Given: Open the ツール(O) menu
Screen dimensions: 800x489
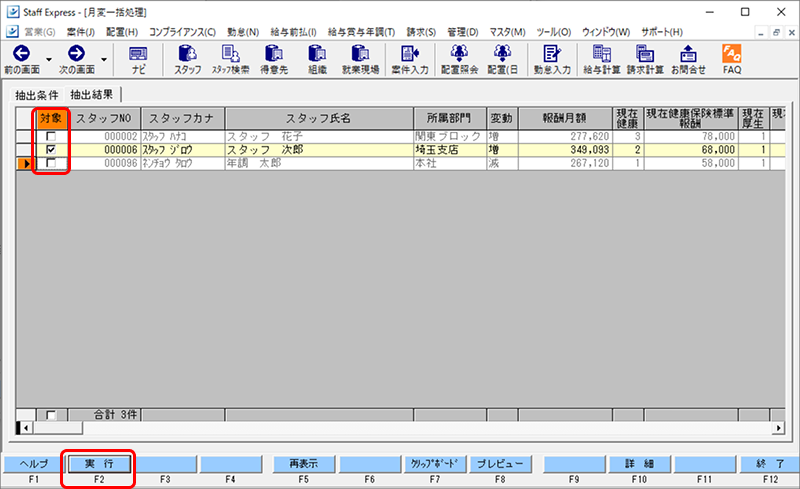Looking at the screenshot, I should (x=554, y=32).
